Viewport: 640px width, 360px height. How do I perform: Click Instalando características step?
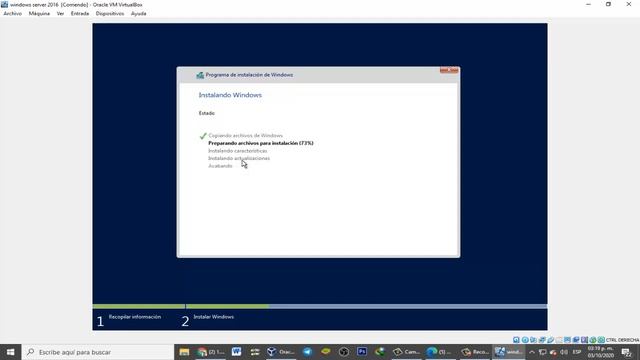[x=238, y=151]
